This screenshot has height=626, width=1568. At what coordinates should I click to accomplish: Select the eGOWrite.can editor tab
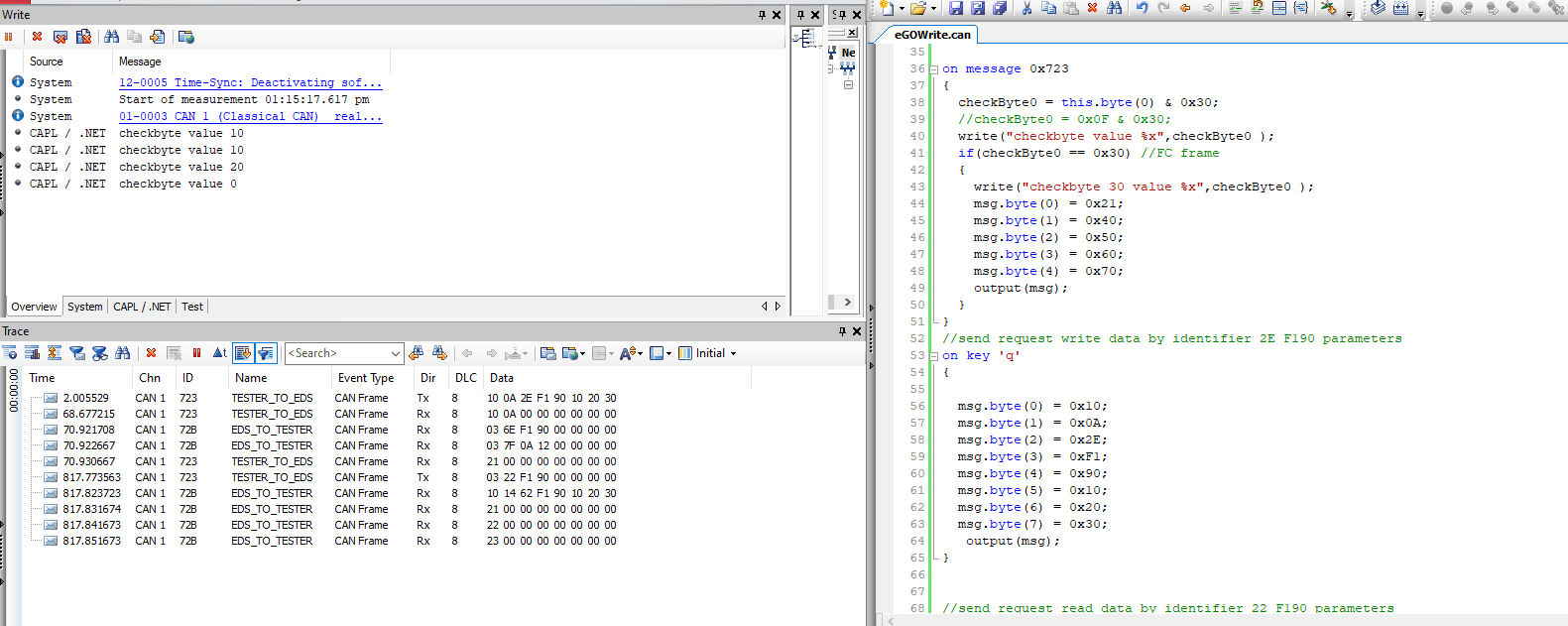932,35
